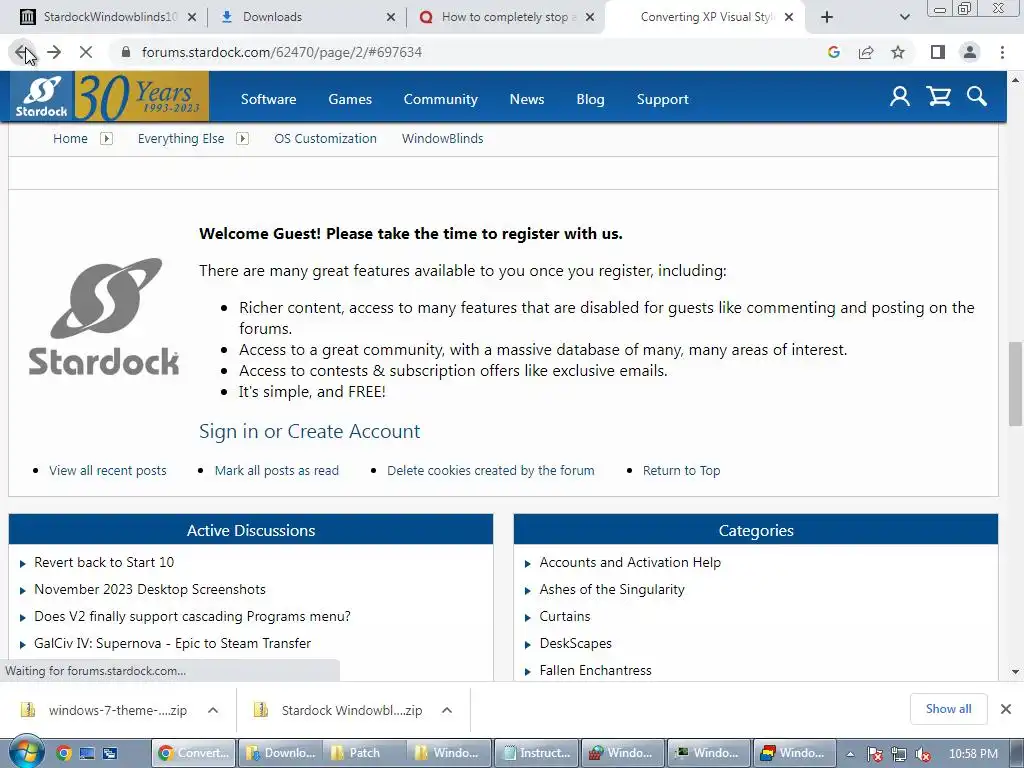The height and width of the screenshot is (768, 1024).
Task: Open Chrome's three-dot menu
Action: [1002, 52]
